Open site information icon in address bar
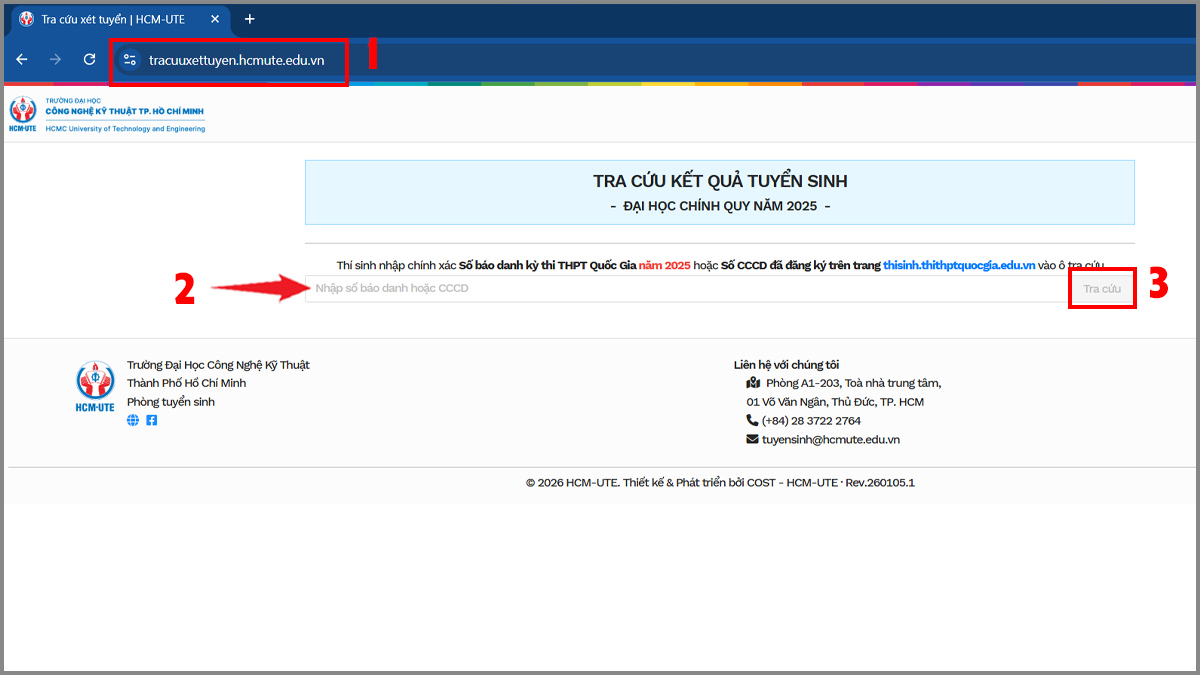 pyautogui.click(x=130, y=60)
